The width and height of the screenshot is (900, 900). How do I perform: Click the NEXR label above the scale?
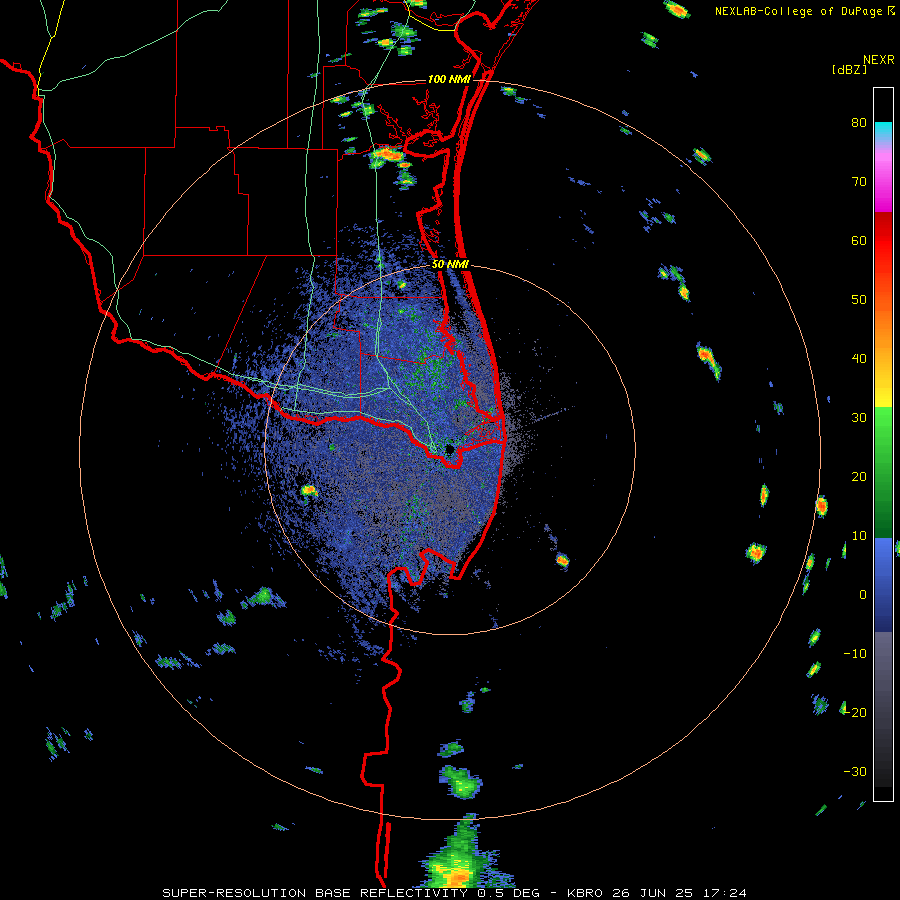point(878,60)
